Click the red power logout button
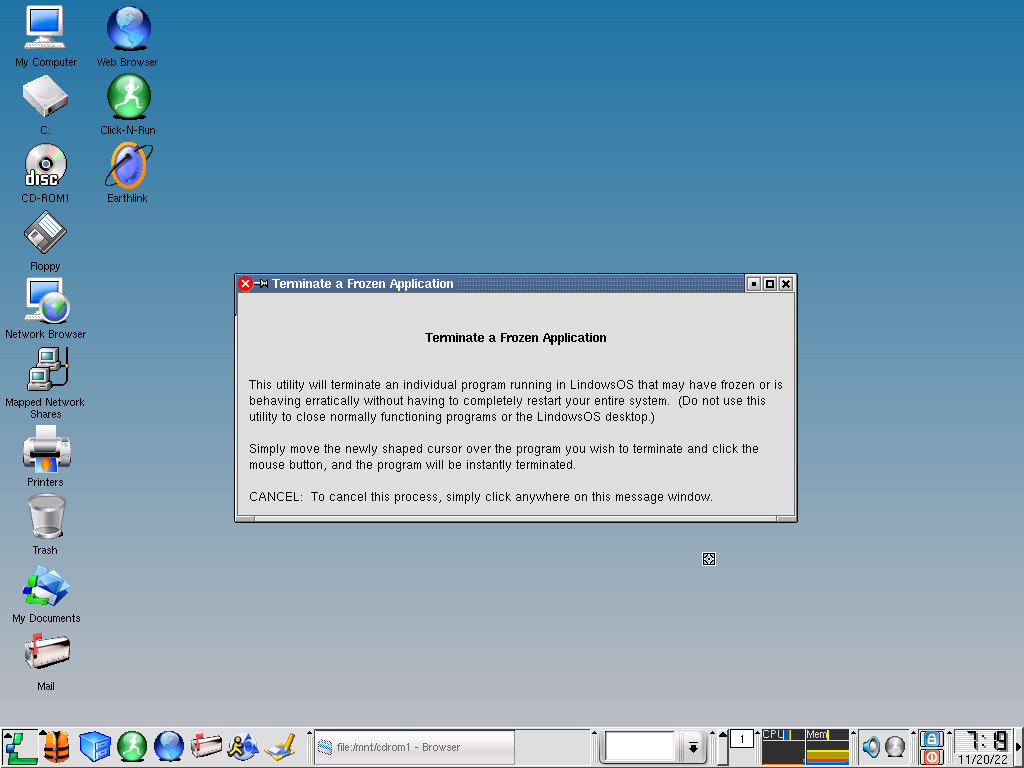Image resolution: width=1024 pixels, height=768 pixels. (932, 757)
